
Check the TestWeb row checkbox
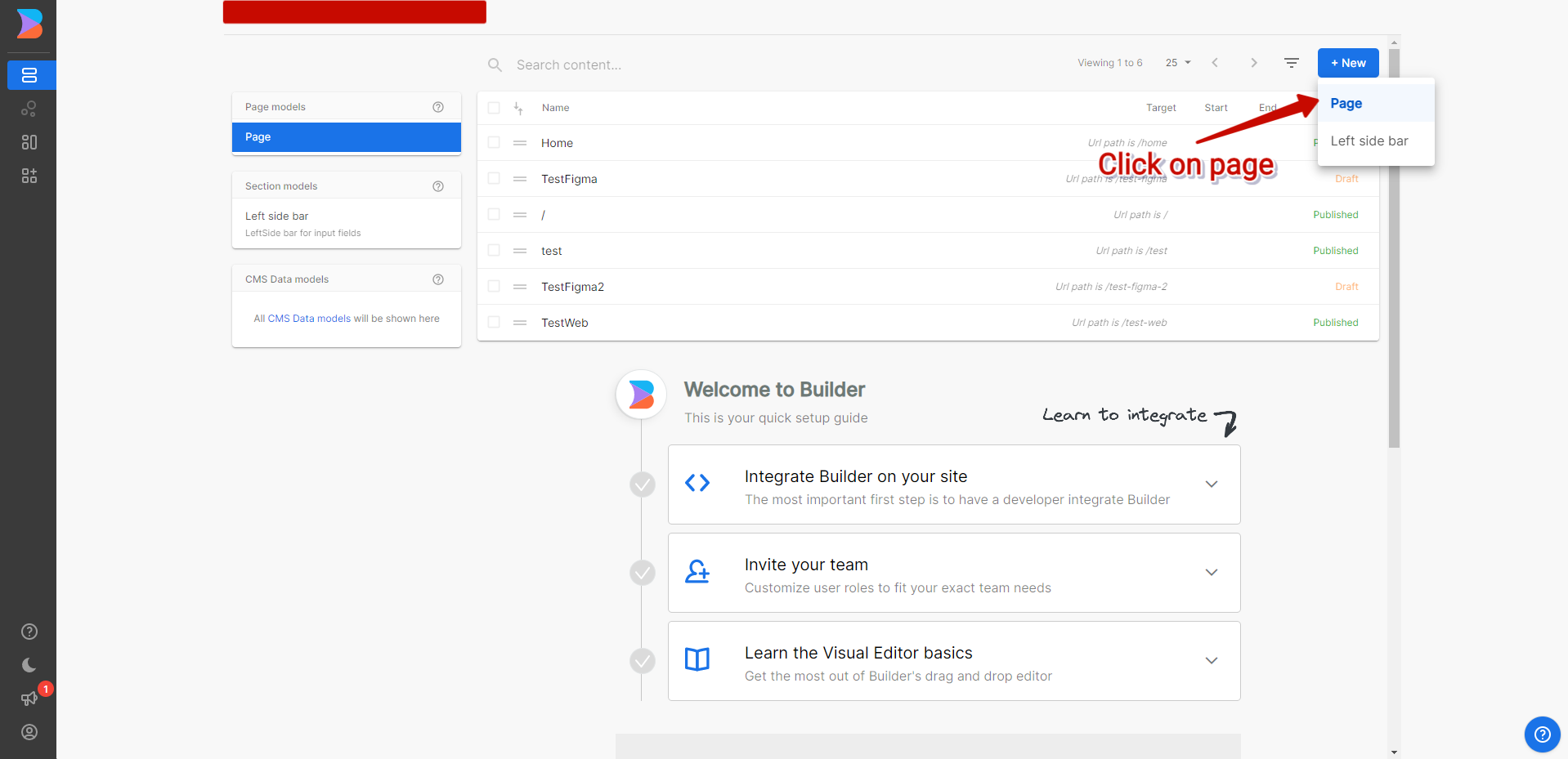(494, 322)
